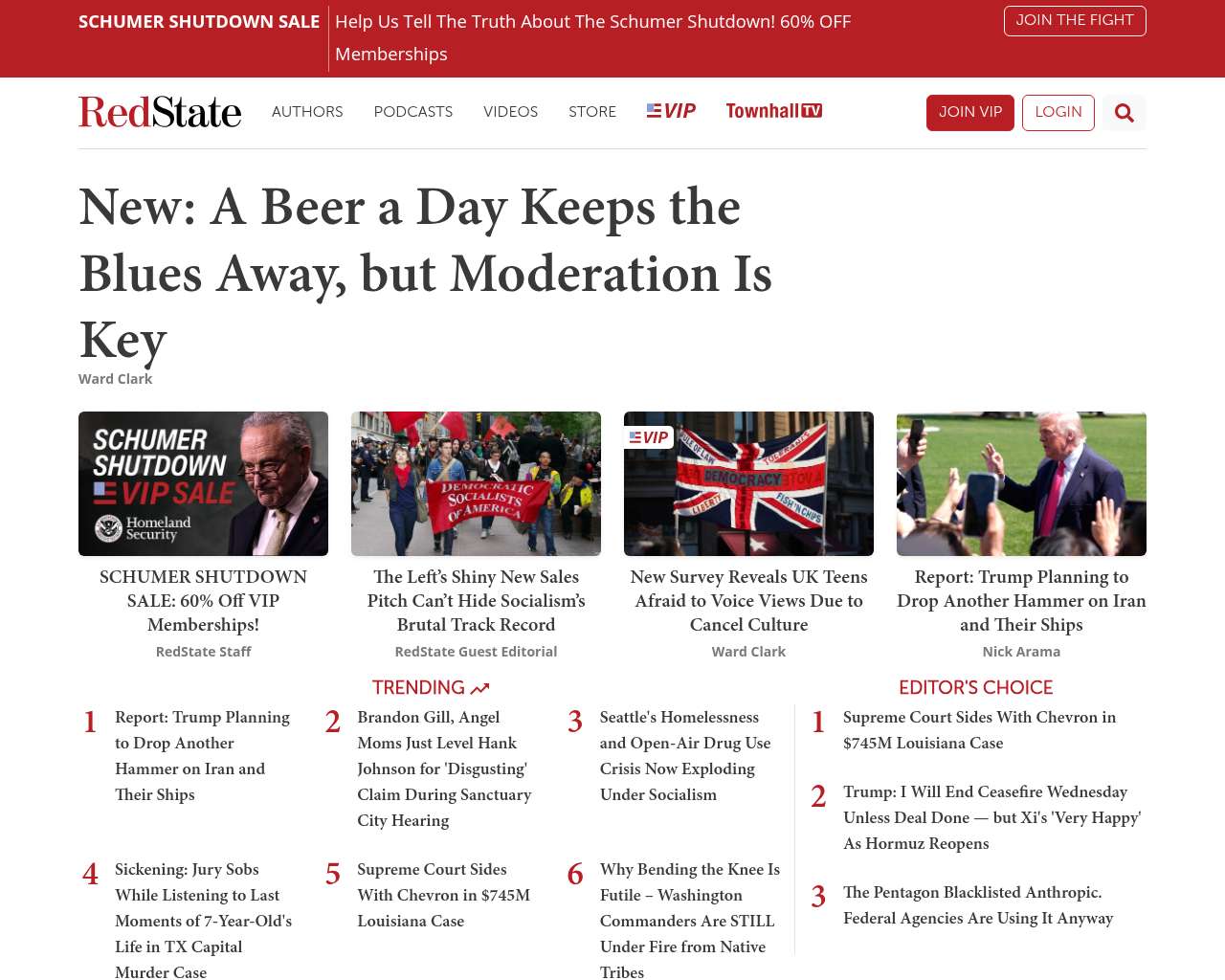The width and height of the screenshot is (1225, 980).
Task: Click the Help Us Tell The Truth banner text
Action: pyautogui.click(x=592, y=38)
